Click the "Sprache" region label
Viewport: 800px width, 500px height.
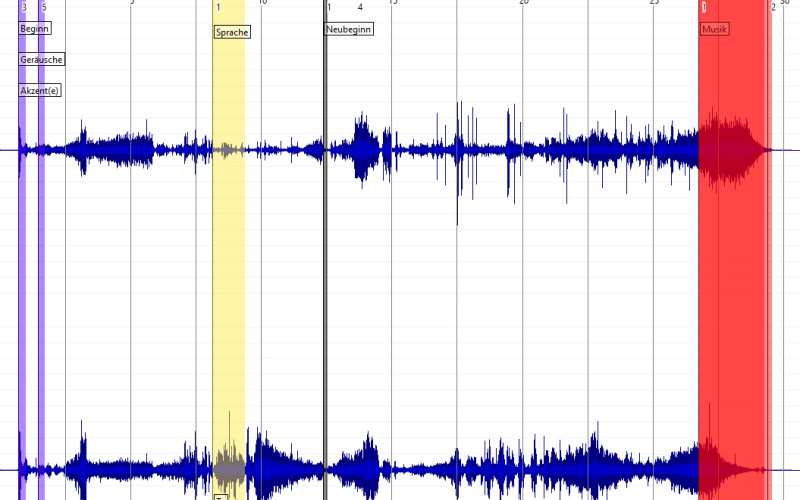click(x=232, y=32)
